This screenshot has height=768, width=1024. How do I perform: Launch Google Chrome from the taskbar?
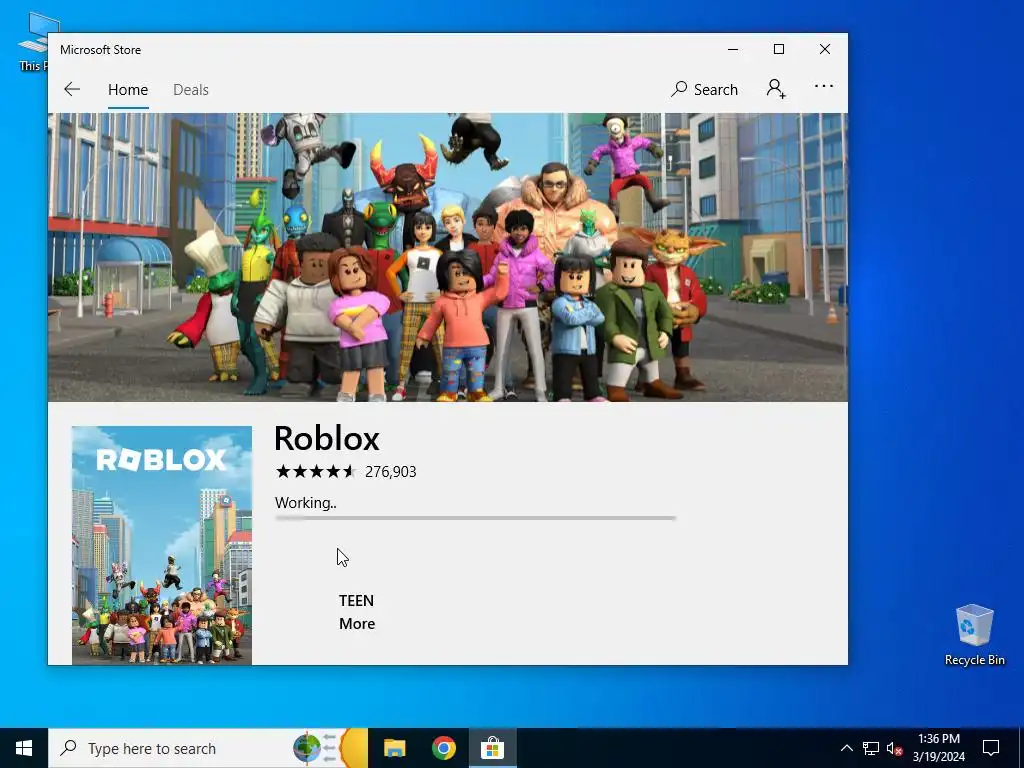443,748
